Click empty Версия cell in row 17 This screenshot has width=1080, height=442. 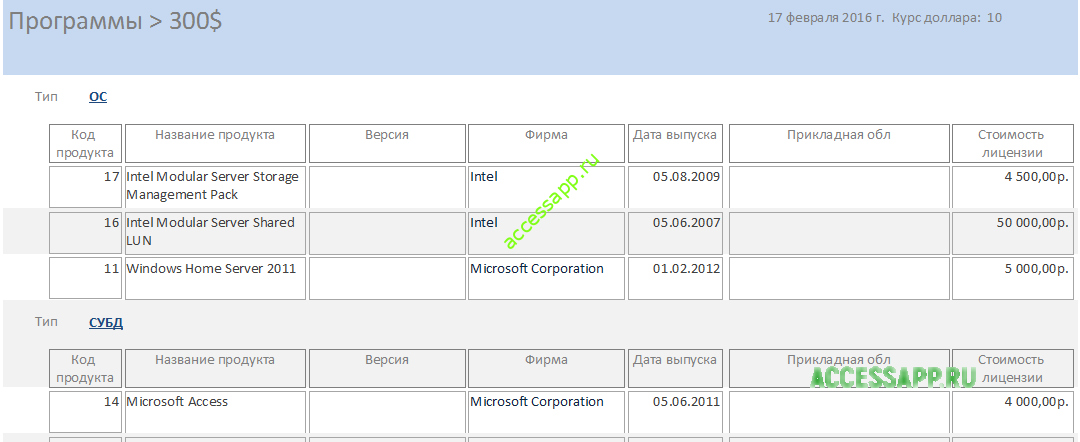pyautogui.click(x=387, y=187)
